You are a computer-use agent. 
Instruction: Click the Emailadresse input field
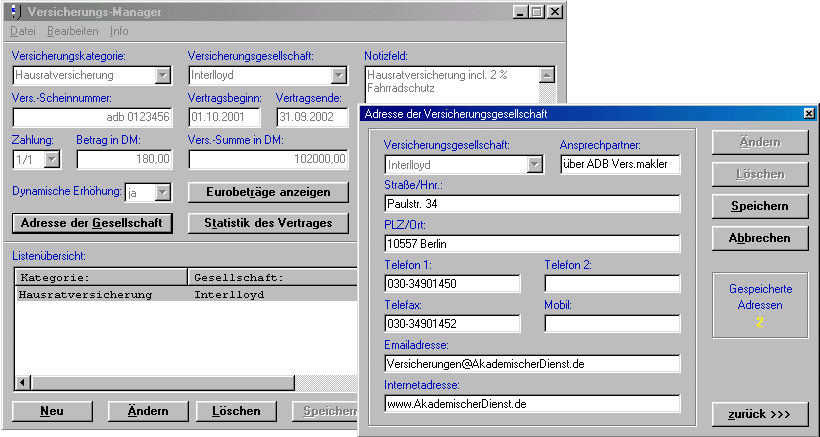pyautogui.click(x=531, y=365)
